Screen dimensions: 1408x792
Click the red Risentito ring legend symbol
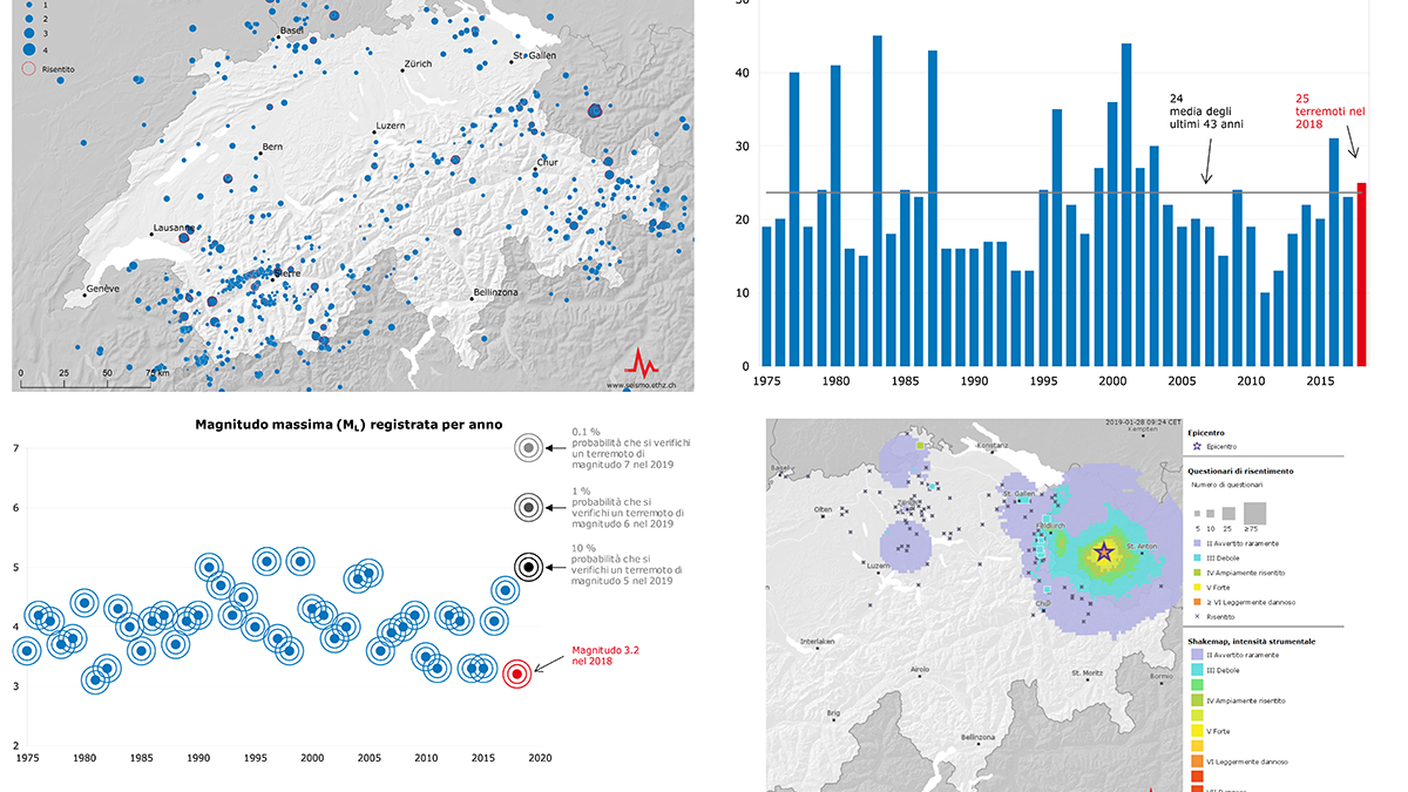coord(29,69)
